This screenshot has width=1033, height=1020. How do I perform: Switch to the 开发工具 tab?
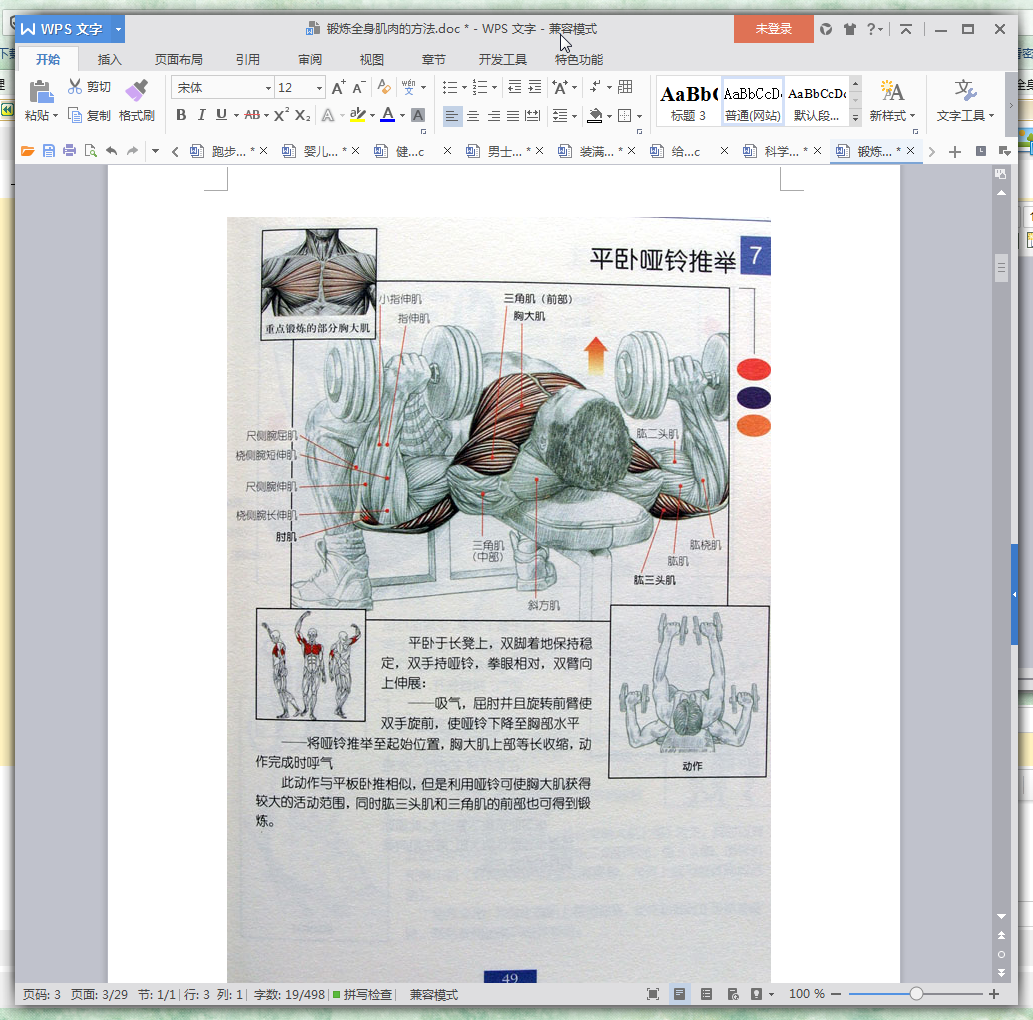pos(503,59)
